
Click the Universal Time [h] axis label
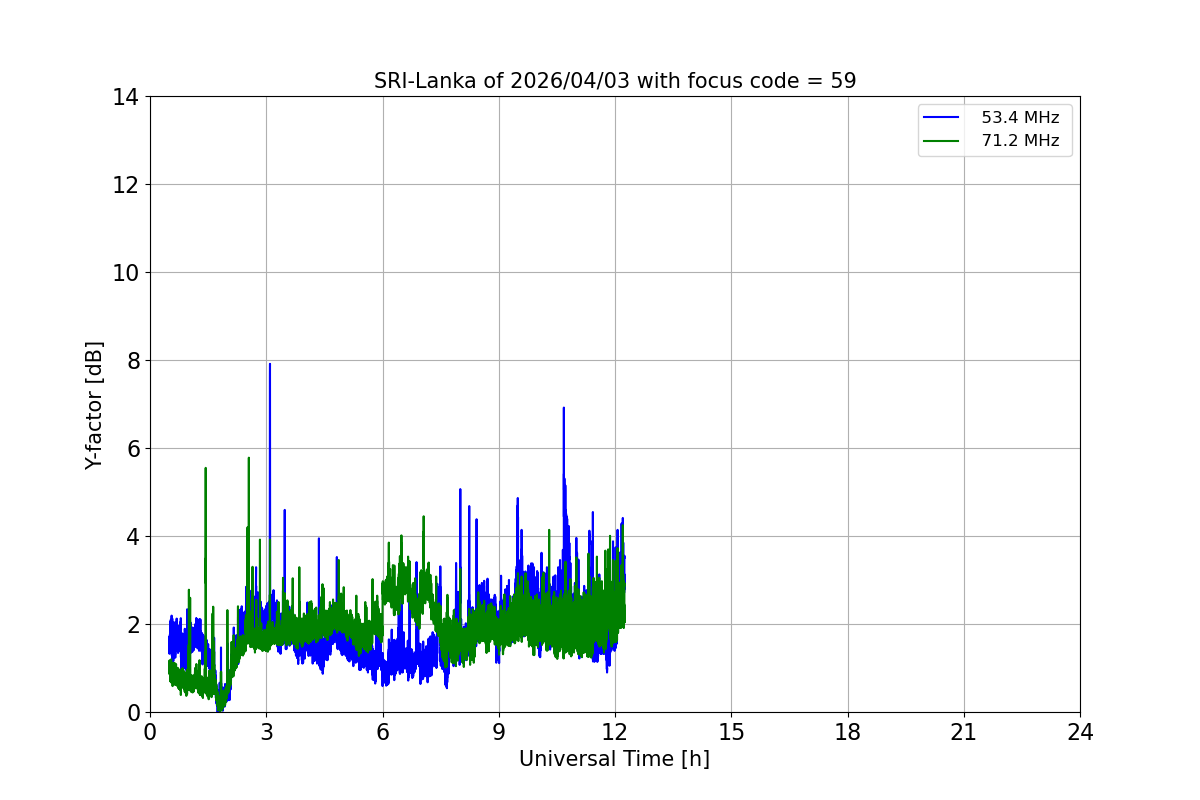click(x=614, y=759)
